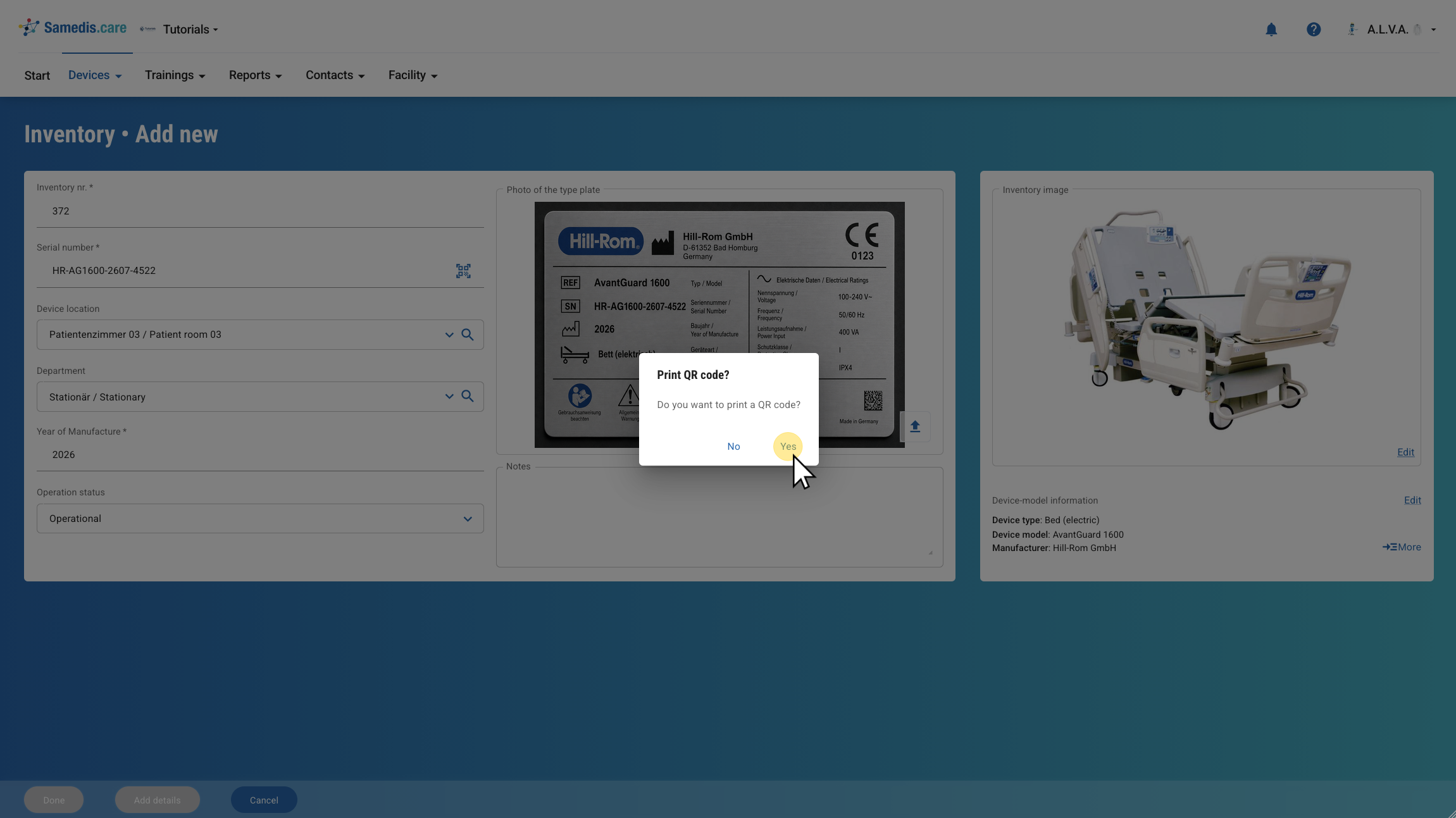
Task: Search device location with magnifier icon
Action: 468,335
